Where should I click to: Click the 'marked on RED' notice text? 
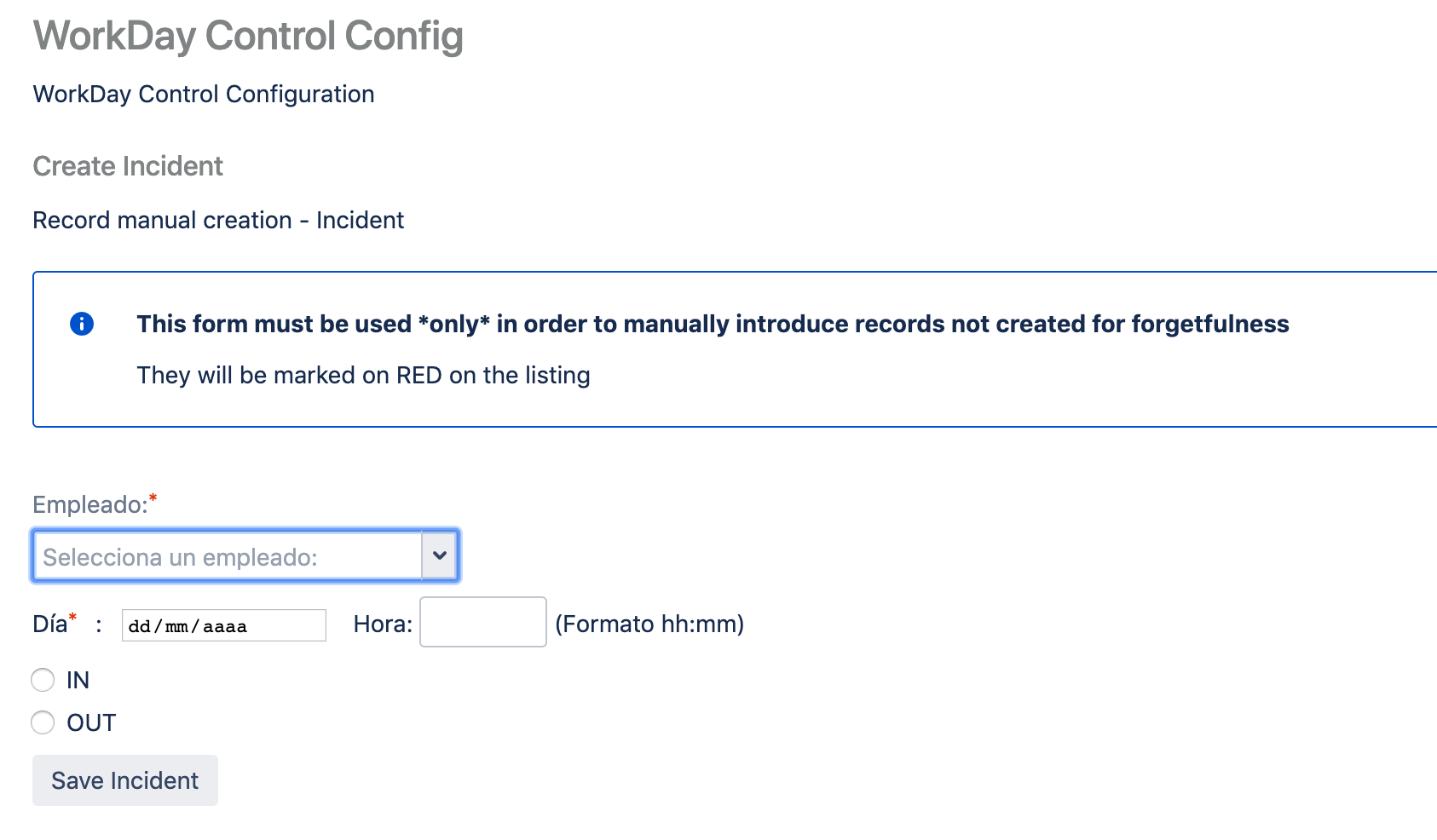pyautogui.click(x=364, y=375)
